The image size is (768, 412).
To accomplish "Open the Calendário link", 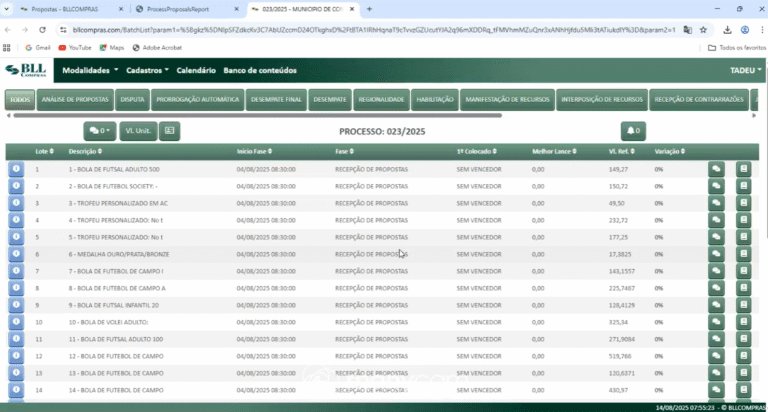I will (x=196, y=71).
